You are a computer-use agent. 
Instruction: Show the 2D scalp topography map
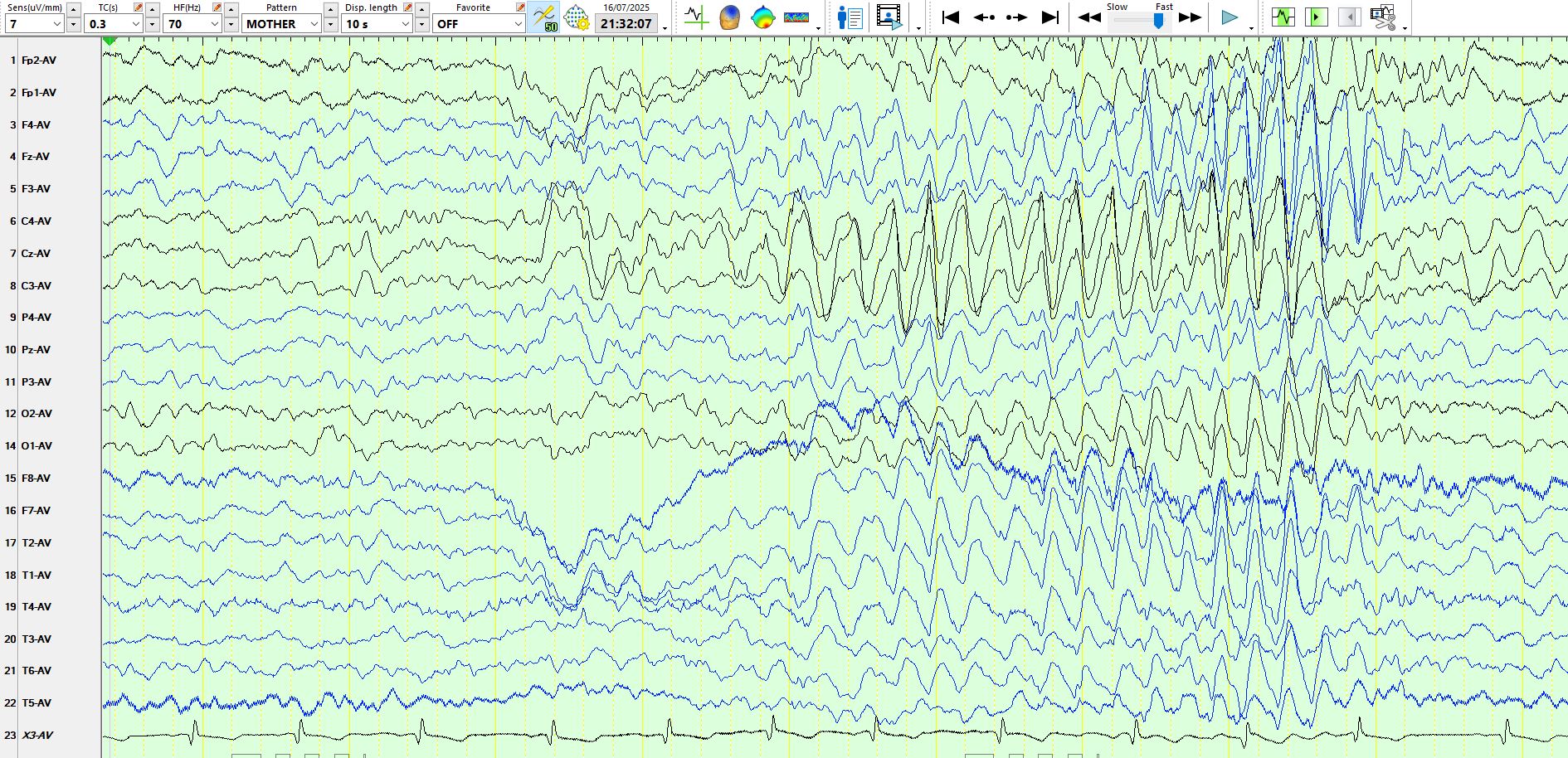[762, 17]
